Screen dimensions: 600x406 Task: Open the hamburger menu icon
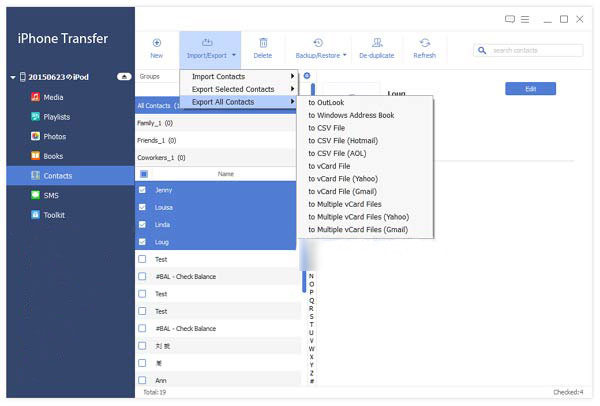pyautogui.click(x=525, y=19)
